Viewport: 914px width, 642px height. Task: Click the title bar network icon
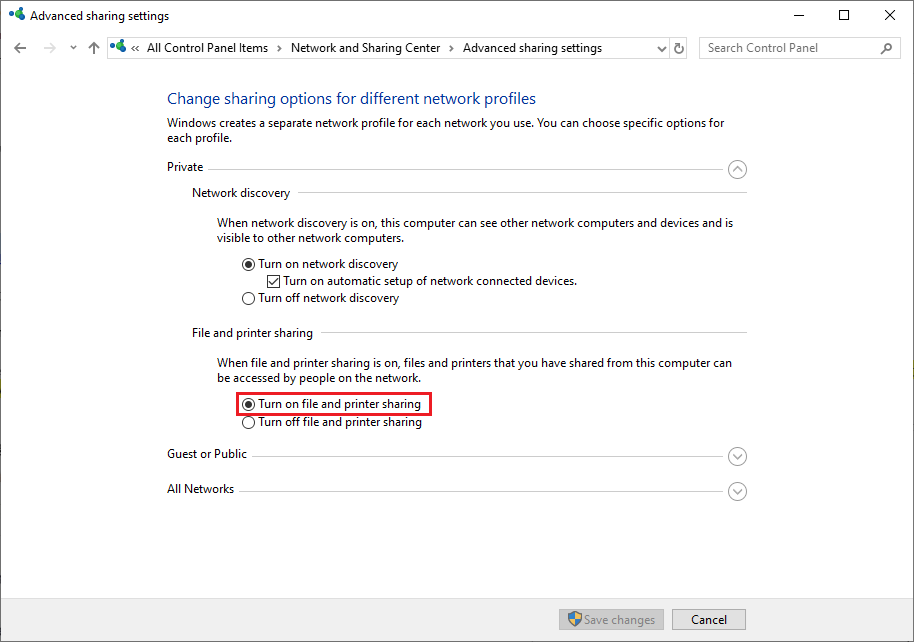[x=15, y=16]
